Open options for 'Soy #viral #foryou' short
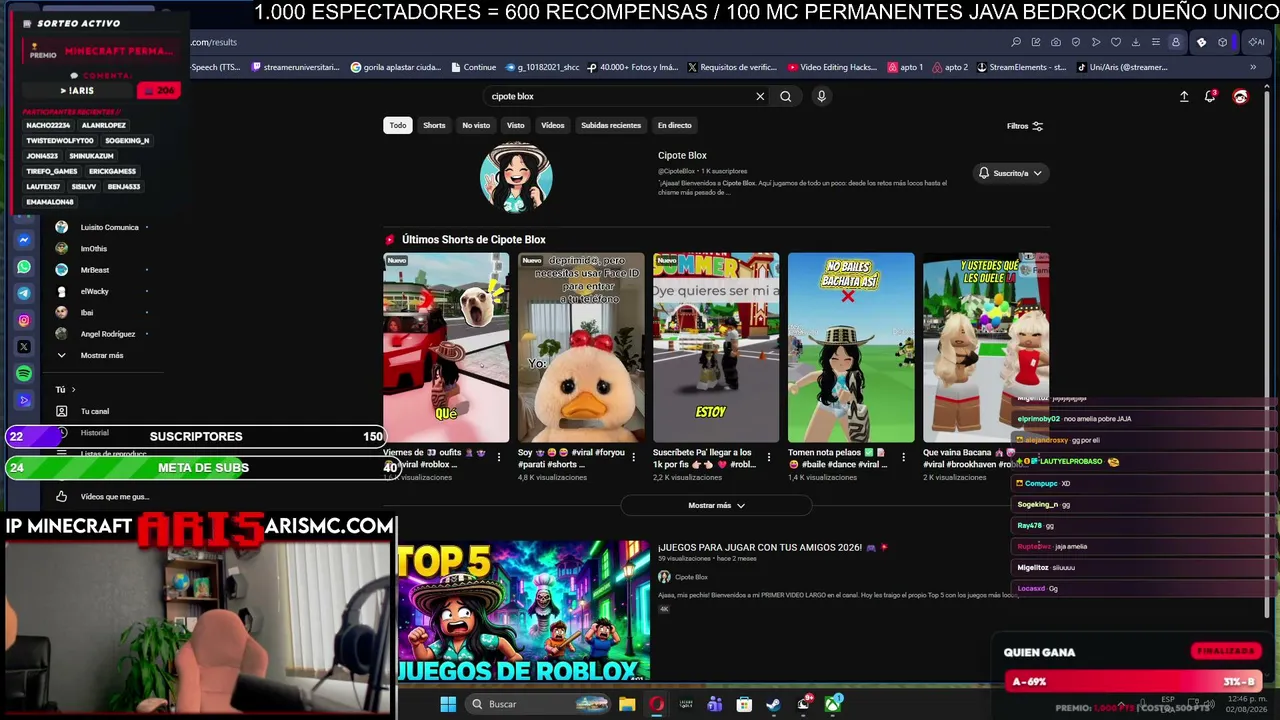Viewport: 1280px width, 720px height. [634, 457]
